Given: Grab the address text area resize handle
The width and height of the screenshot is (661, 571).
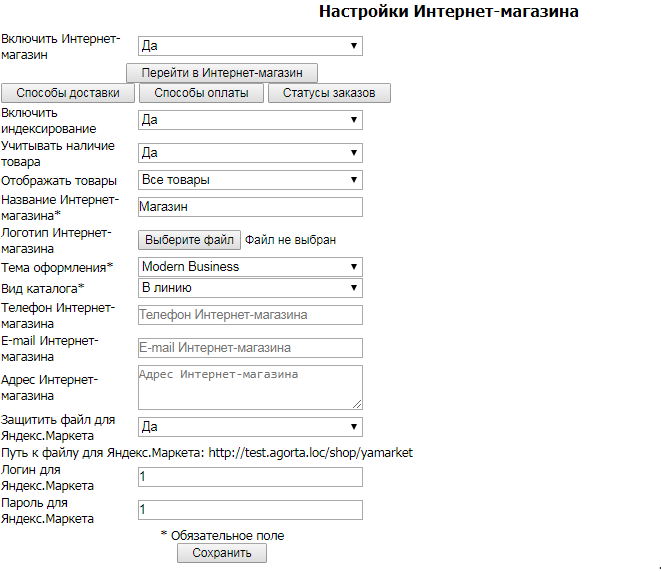Looking at the screenshot, I should pos(357,404).
